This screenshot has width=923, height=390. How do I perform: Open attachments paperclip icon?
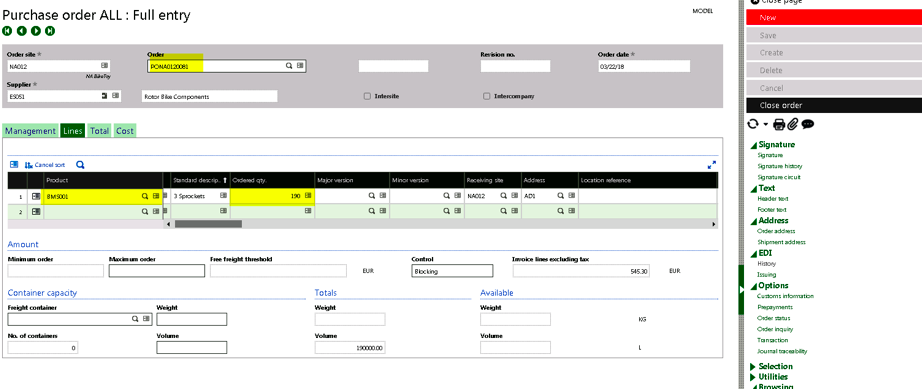tap(792, 124)
